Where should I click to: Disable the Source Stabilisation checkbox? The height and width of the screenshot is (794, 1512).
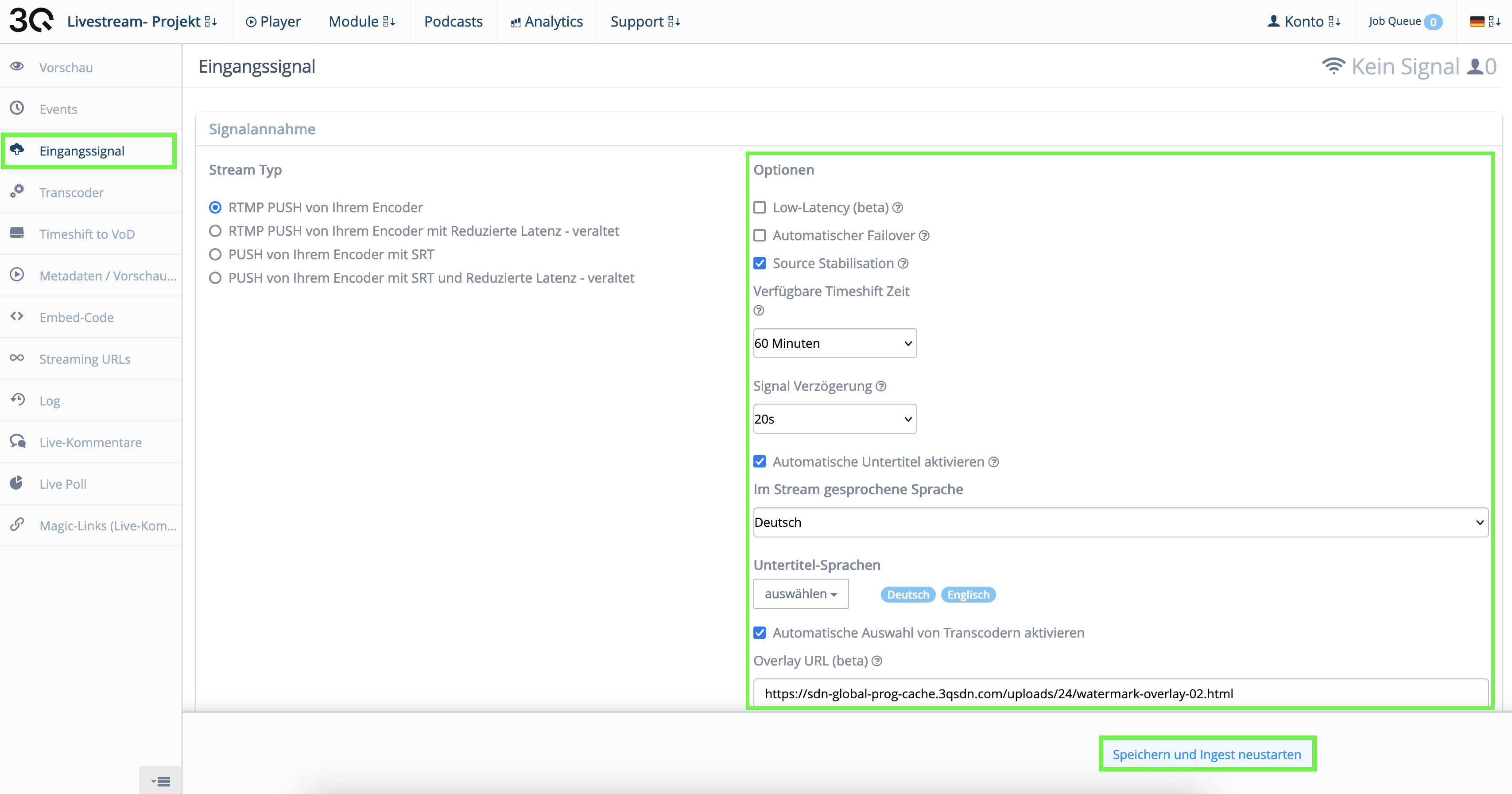(x=760, y=264)
